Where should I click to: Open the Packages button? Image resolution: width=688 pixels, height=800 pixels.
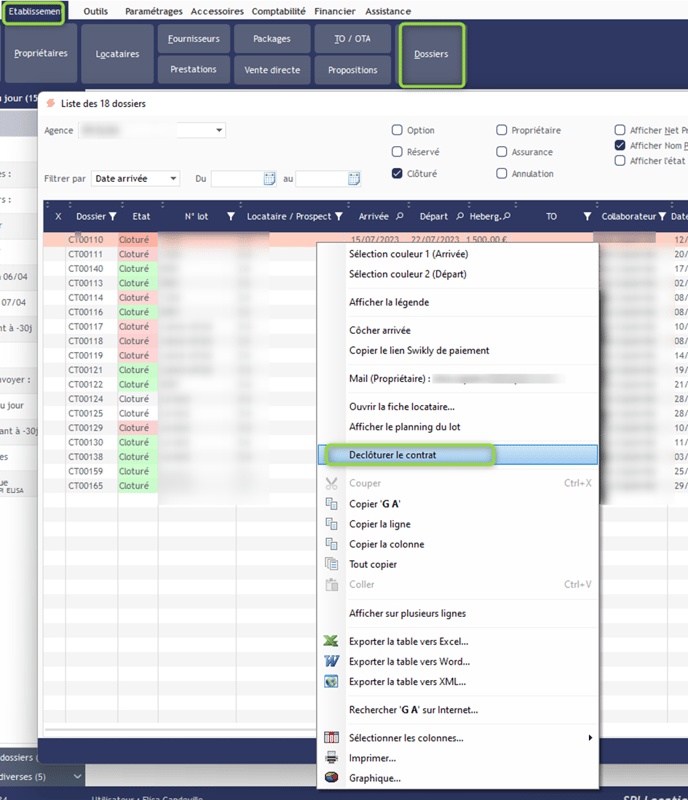pos(272,39)
